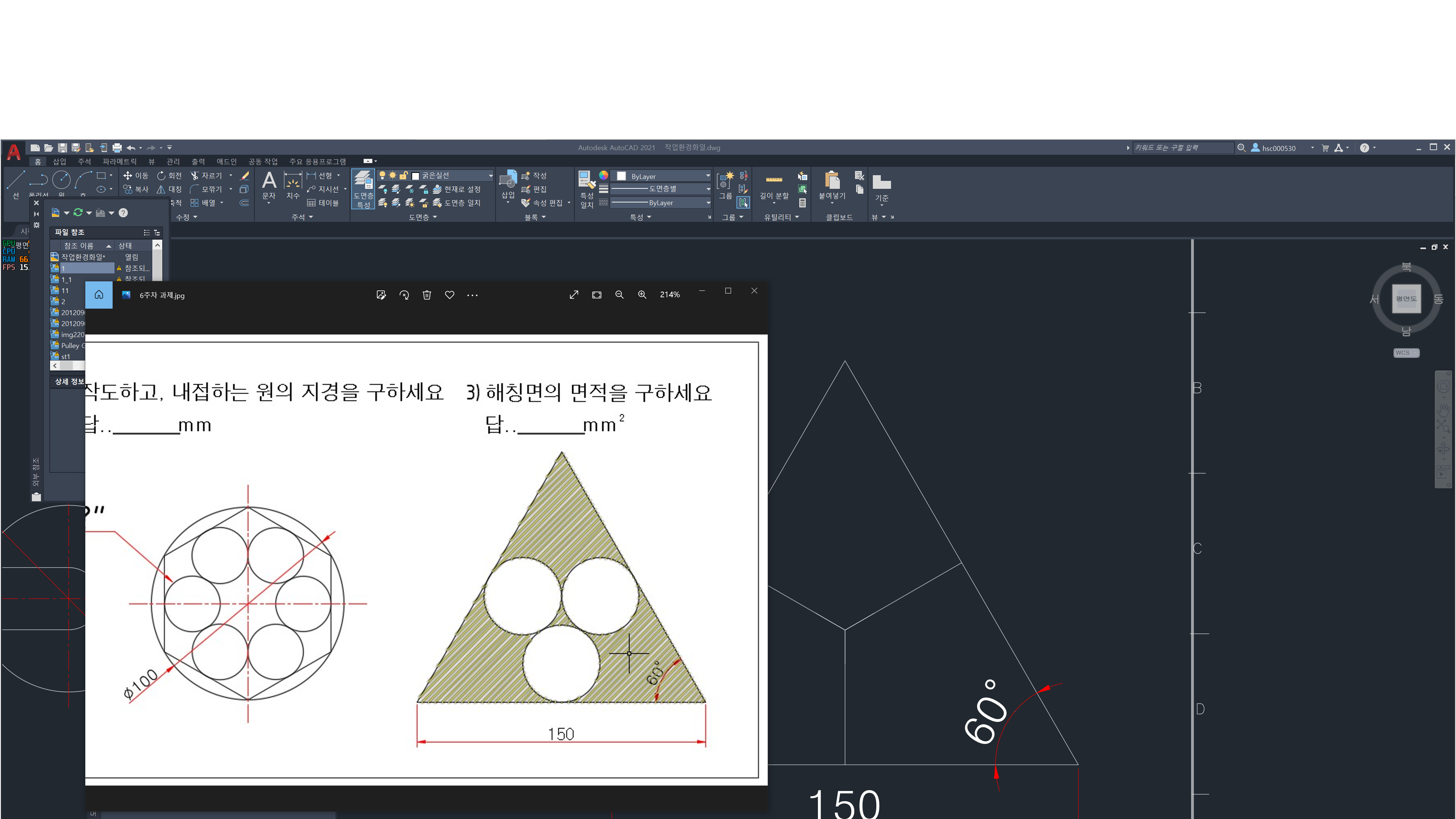The width and height of the screenshot is (1456, 819).
Task: Select the '작업환경화일*' reference row
Action: [x=100, y=257]
